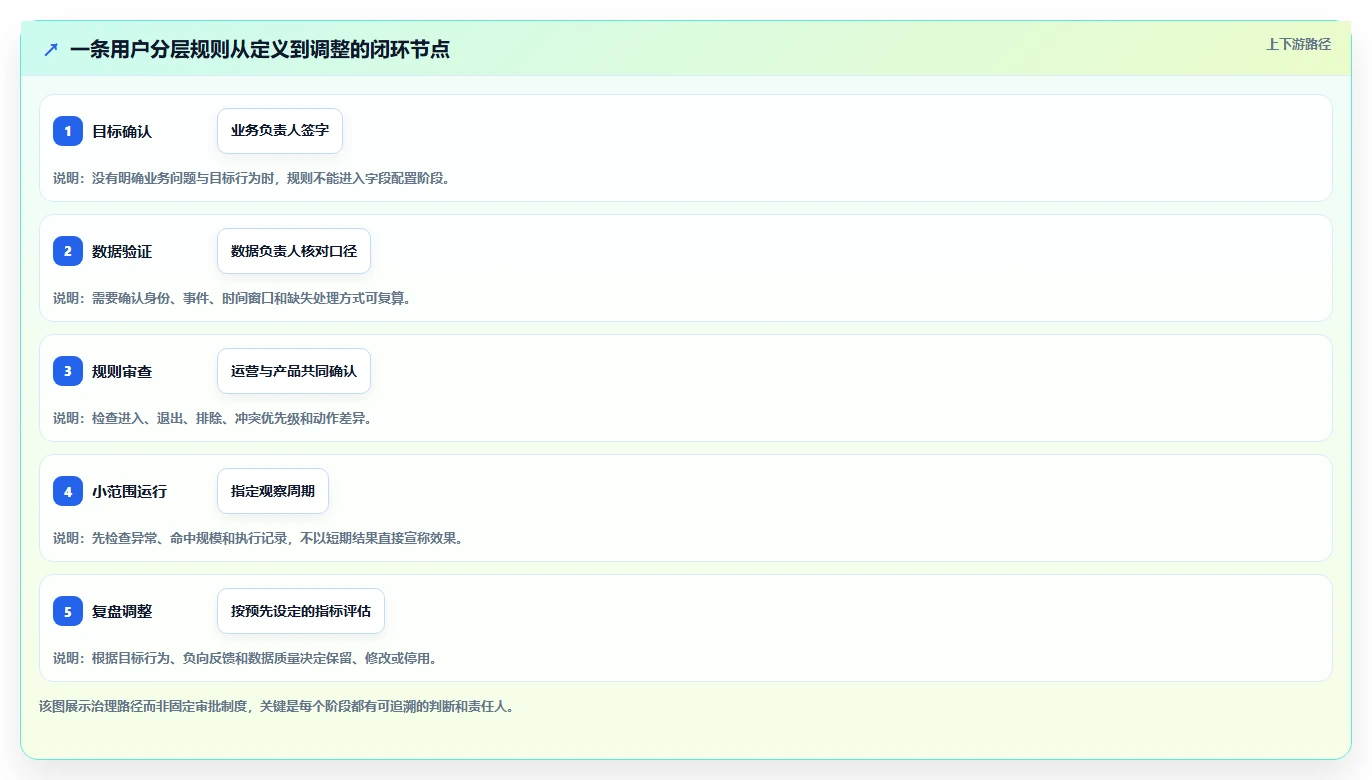Click the 指定观察周期 chip
Viewport: 1372px width, 780px height.
click(x=273, y=491)
